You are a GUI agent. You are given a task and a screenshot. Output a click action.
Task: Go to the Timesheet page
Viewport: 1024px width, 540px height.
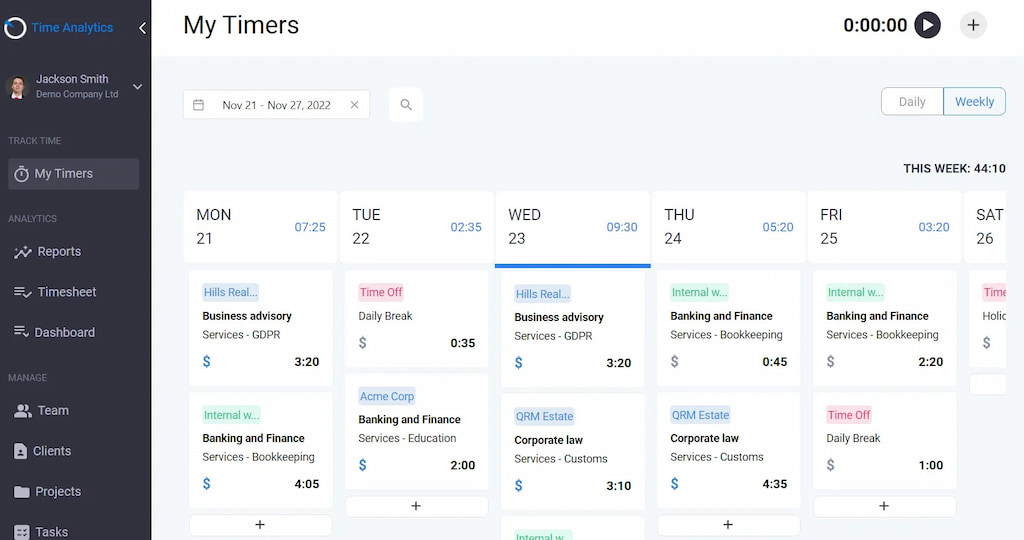(x=55, y=292)
